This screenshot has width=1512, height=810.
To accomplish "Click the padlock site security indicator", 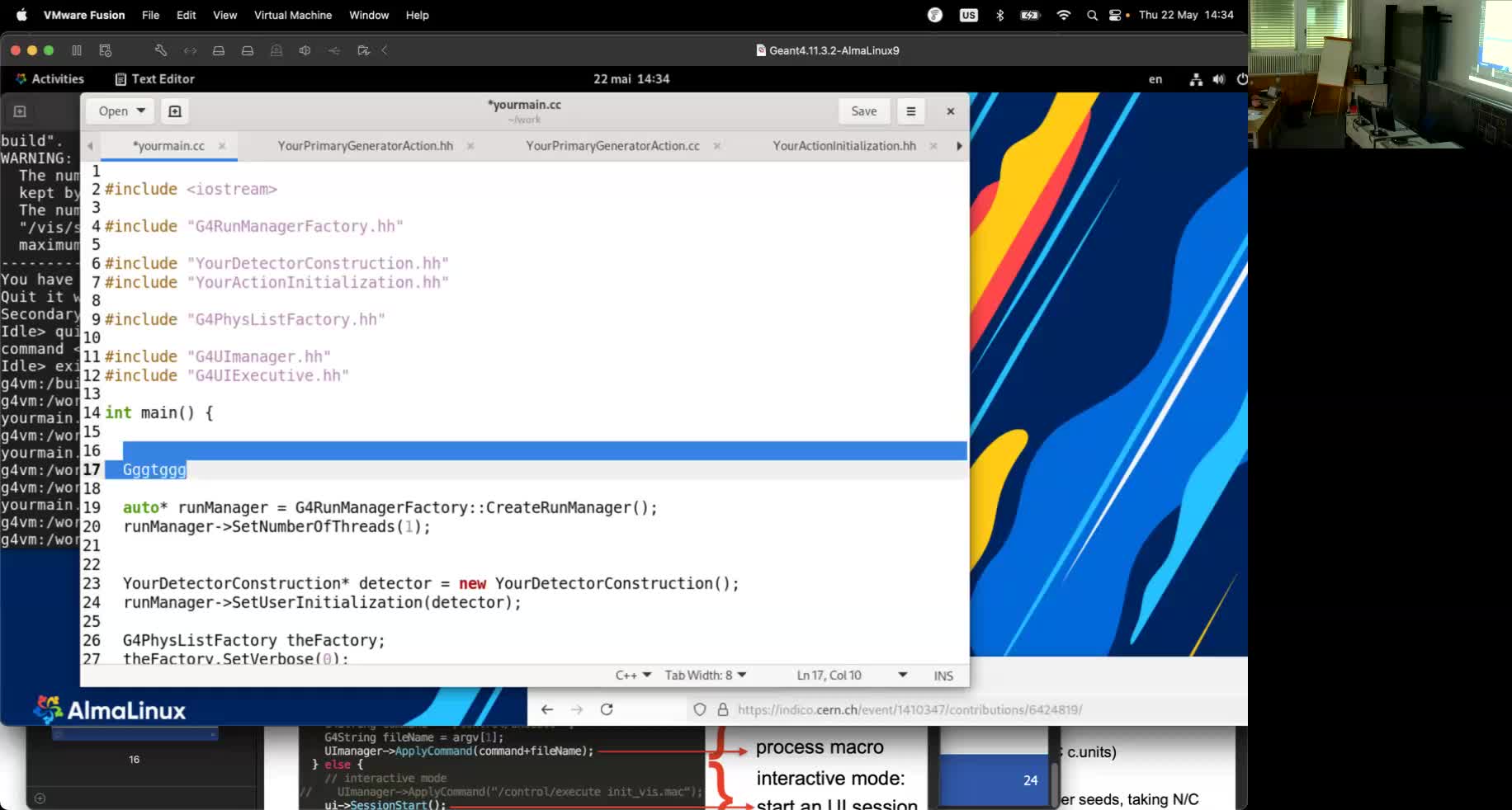I will click(x=723, y=709).
